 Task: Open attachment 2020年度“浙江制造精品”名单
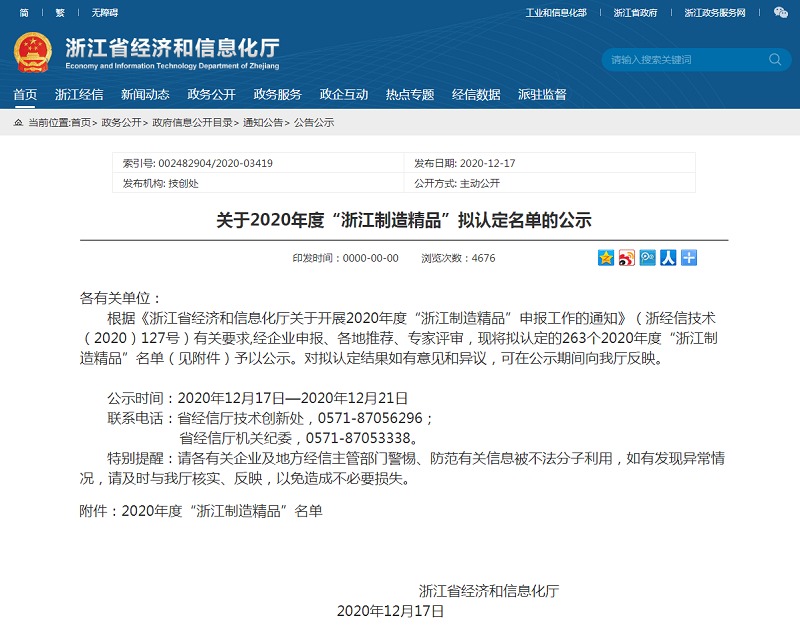[x=222, y=511]
